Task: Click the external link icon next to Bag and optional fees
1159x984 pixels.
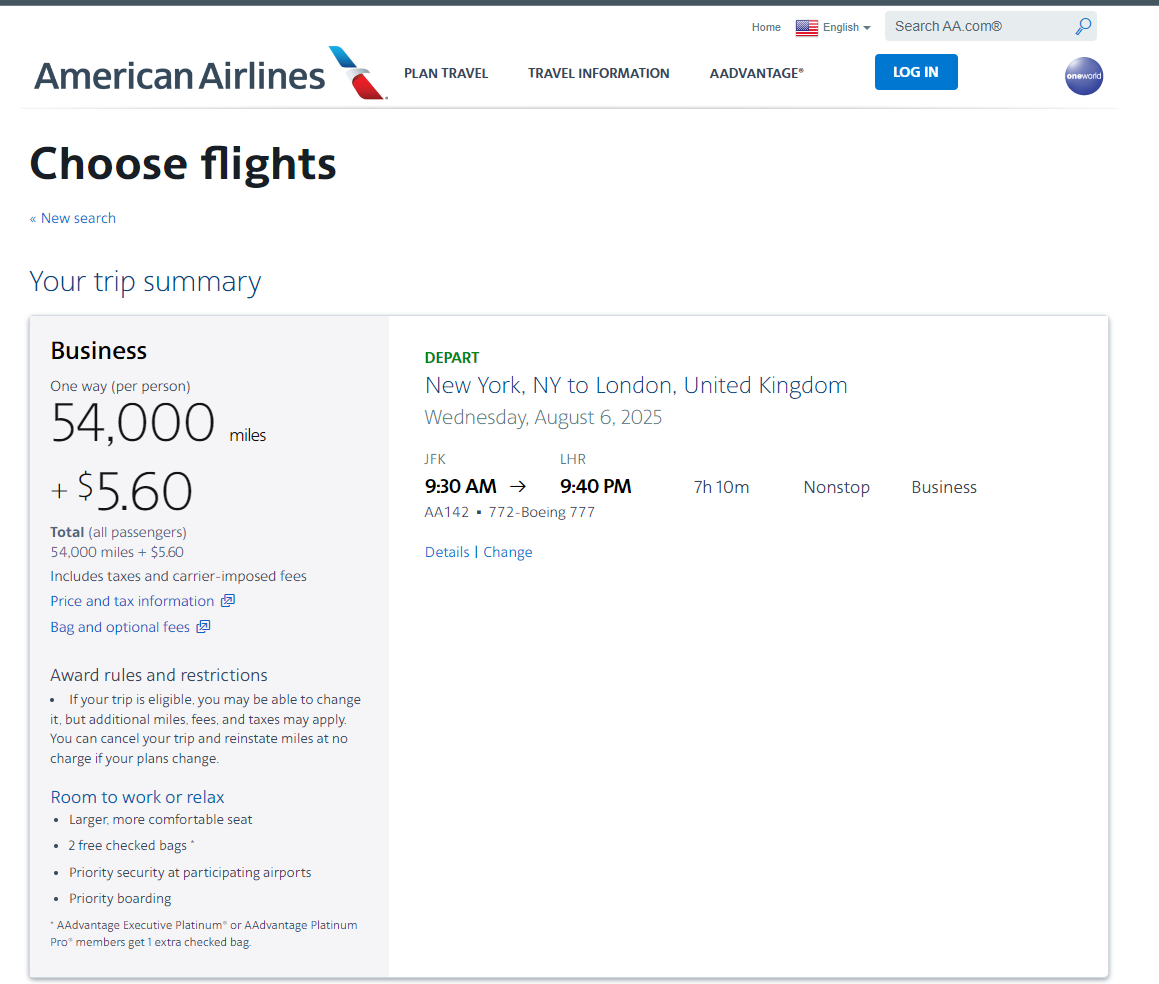Action: (204, 627)
